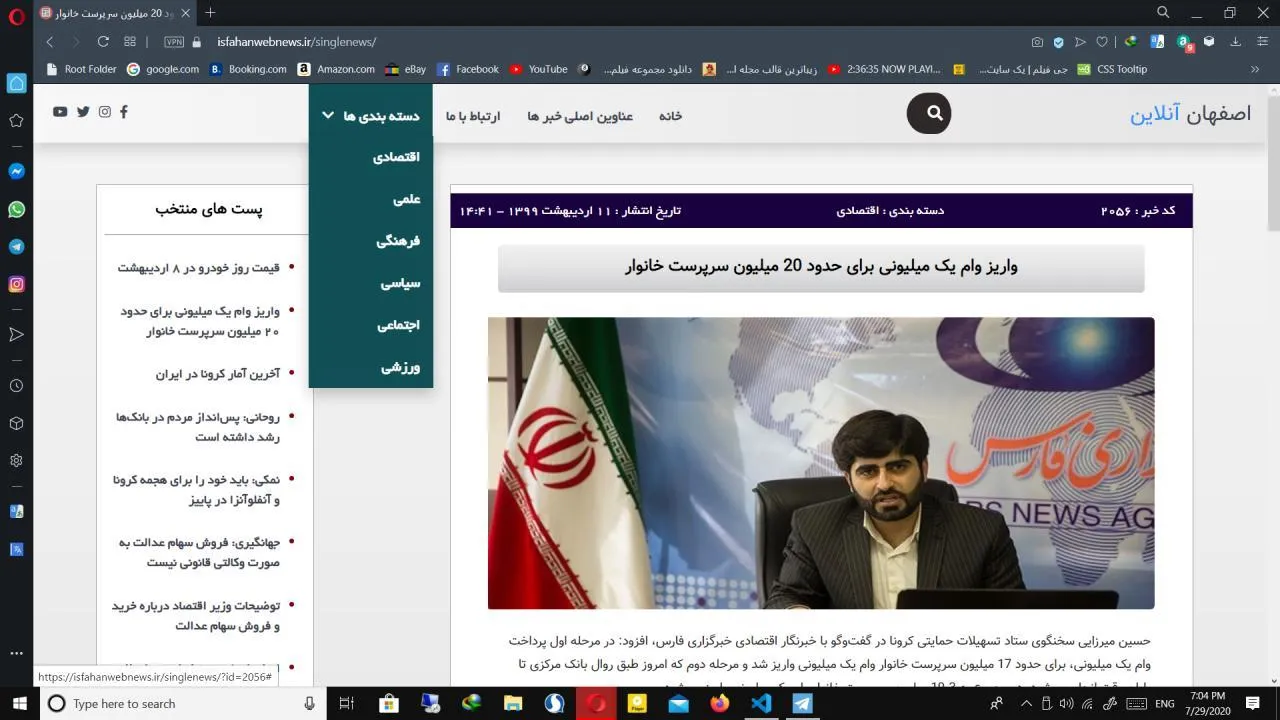Open the site's YouTube social icon

[x=60, y=112]
